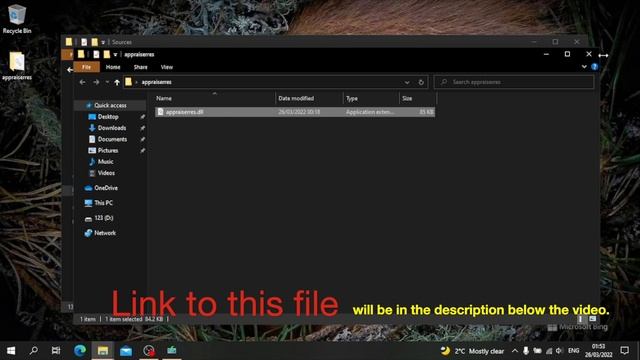
Task: Go back using the Back arrow
Action: pos(82,82)
